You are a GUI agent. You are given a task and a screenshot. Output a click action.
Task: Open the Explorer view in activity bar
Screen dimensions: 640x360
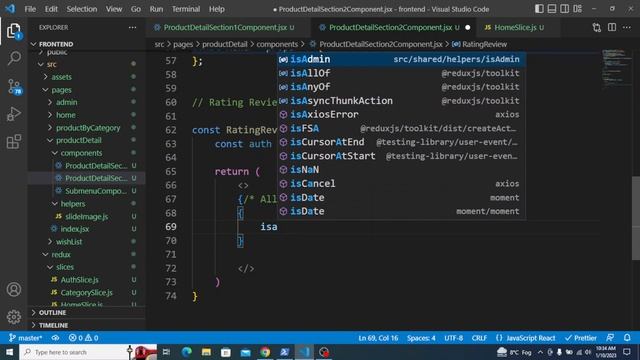coord(14,31)
